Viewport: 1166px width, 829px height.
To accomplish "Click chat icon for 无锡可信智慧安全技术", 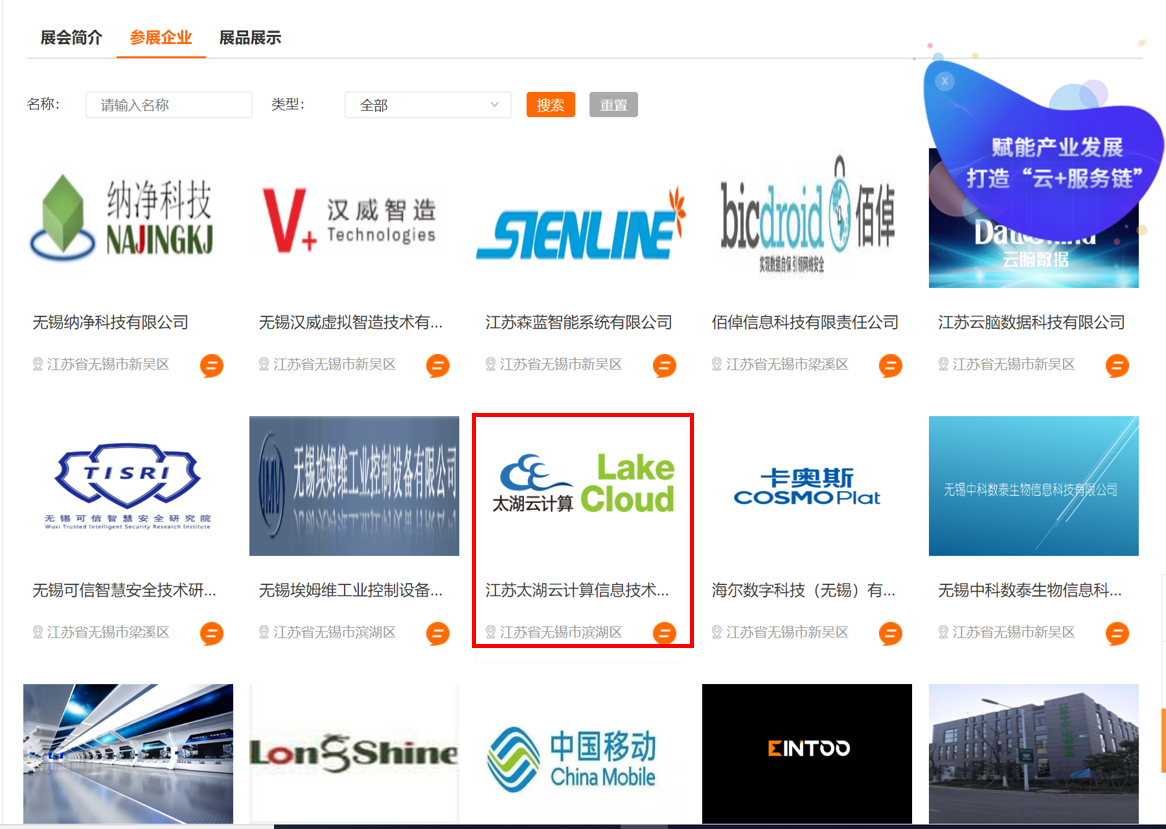I will (x=211, y=633).
